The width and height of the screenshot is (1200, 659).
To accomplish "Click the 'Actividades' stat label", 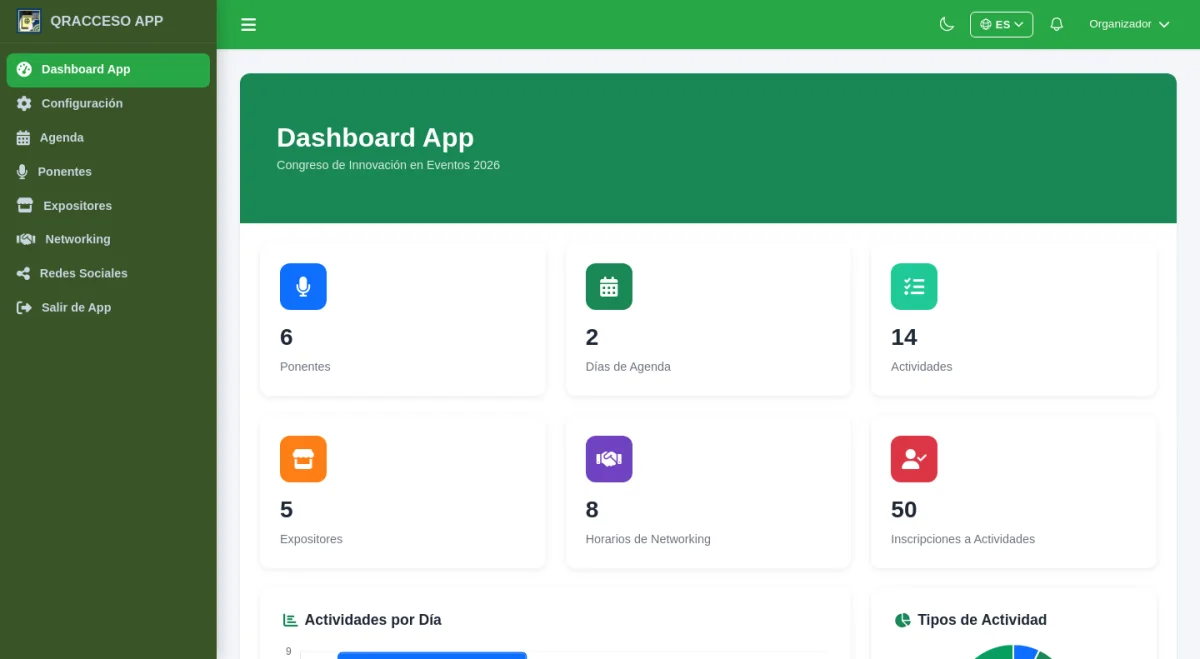I will (921, 367).
